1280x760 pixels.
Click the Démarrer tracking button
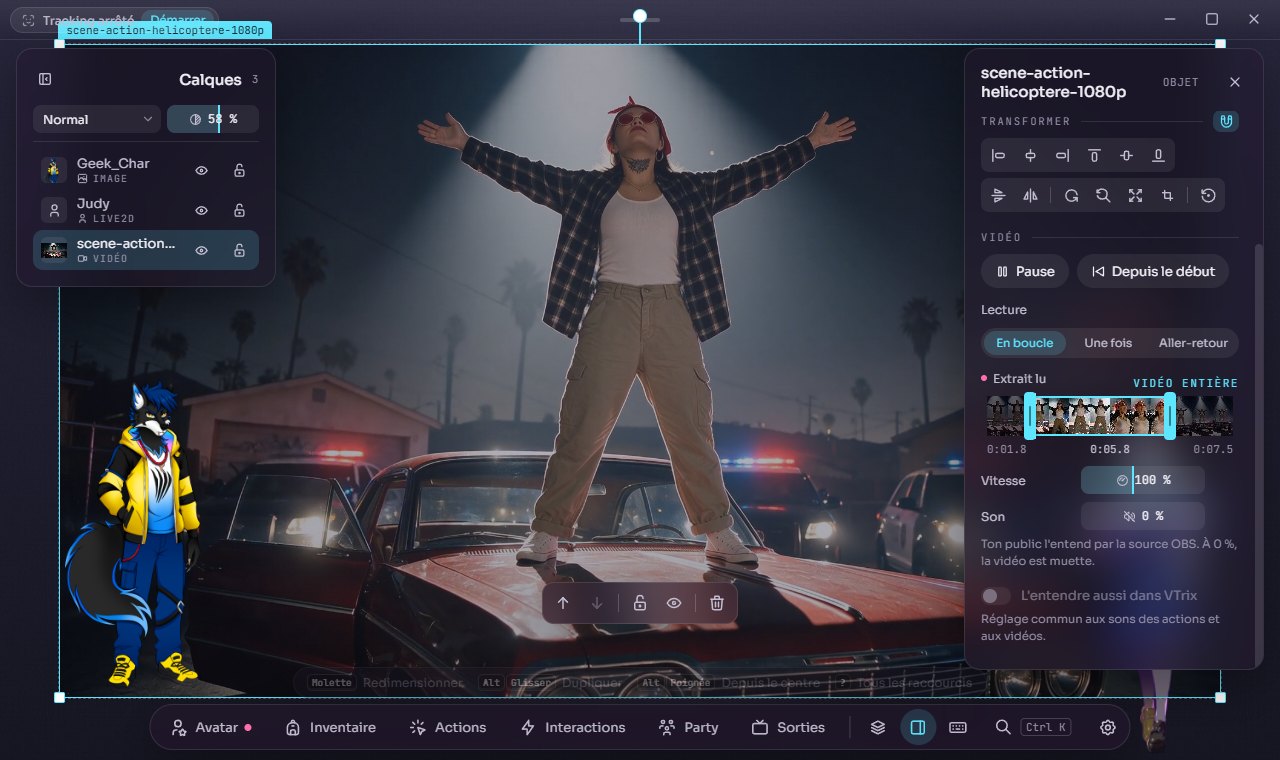tap(177, 19)
